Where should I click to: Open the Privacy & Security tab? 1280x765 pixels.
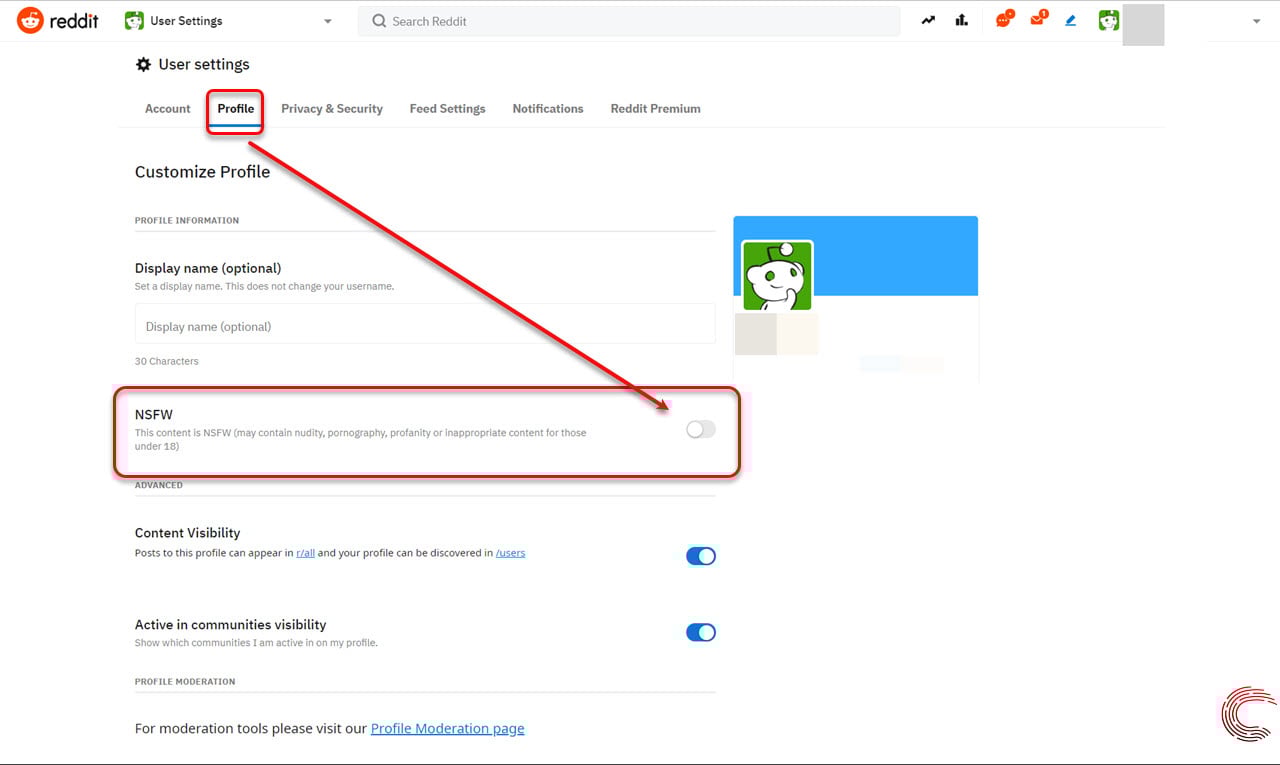332,108
